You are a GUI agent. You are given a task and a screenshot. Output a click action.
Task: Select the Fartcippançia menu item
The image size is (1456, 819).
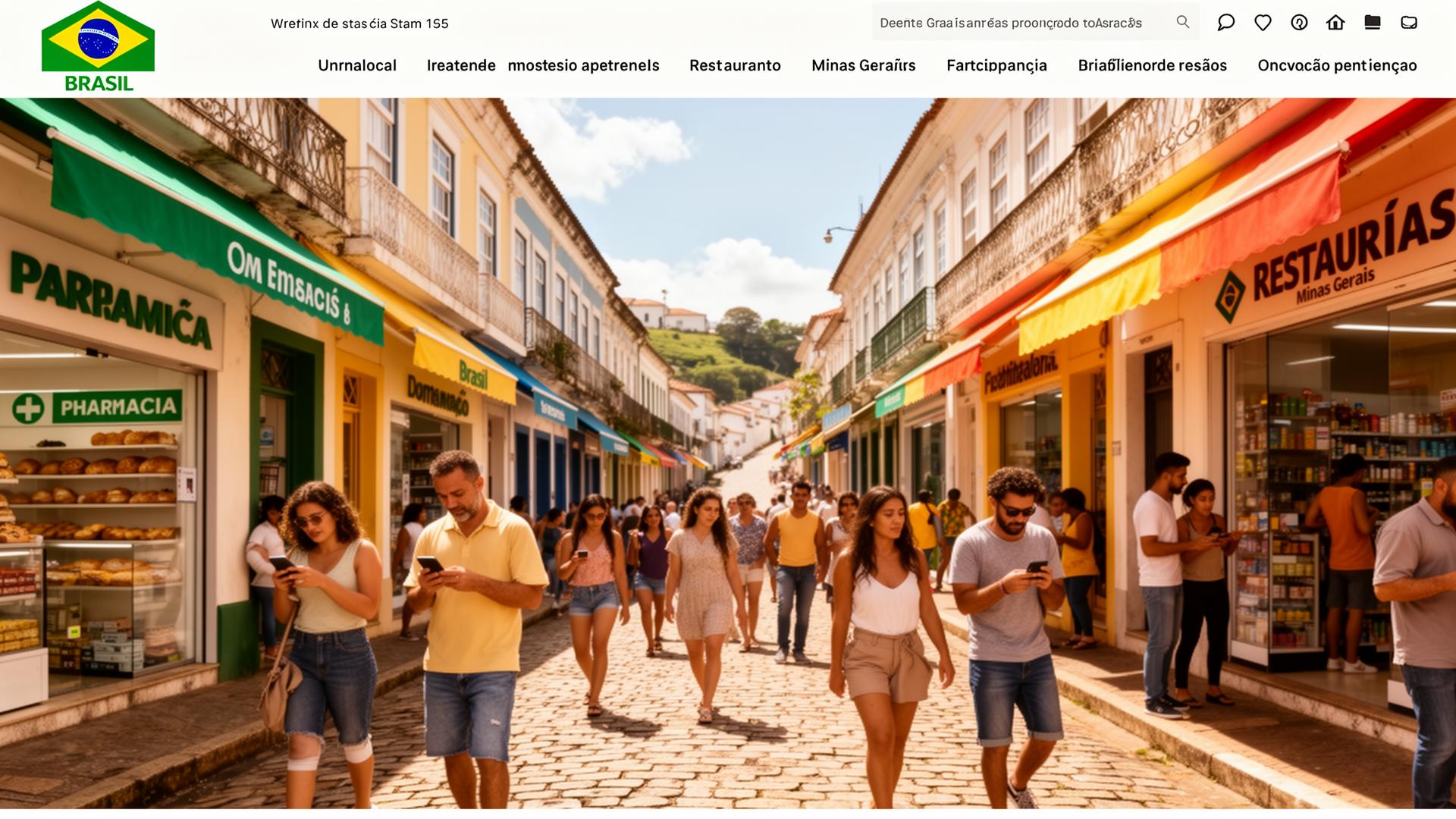996,66
